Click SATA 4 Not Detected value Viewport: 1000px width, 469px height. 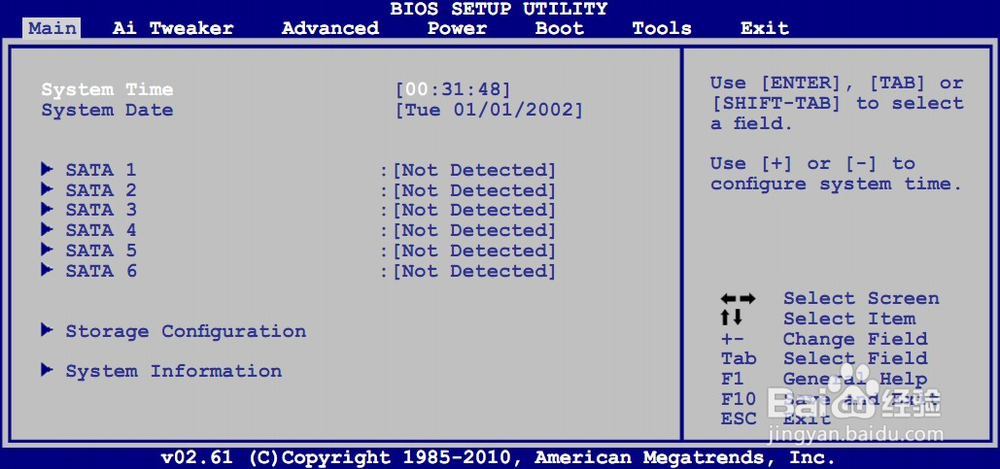[x=474, y=231]
